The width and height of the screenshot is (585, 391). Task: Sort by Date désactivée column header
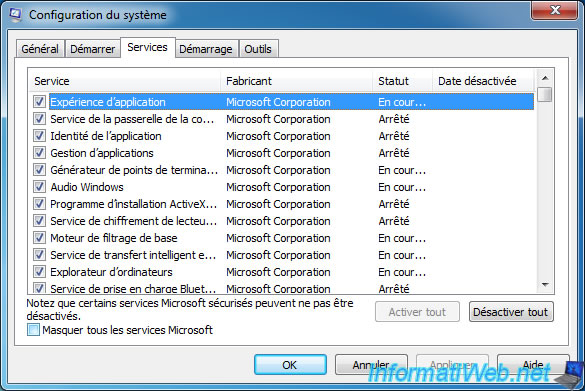[483, 81]
